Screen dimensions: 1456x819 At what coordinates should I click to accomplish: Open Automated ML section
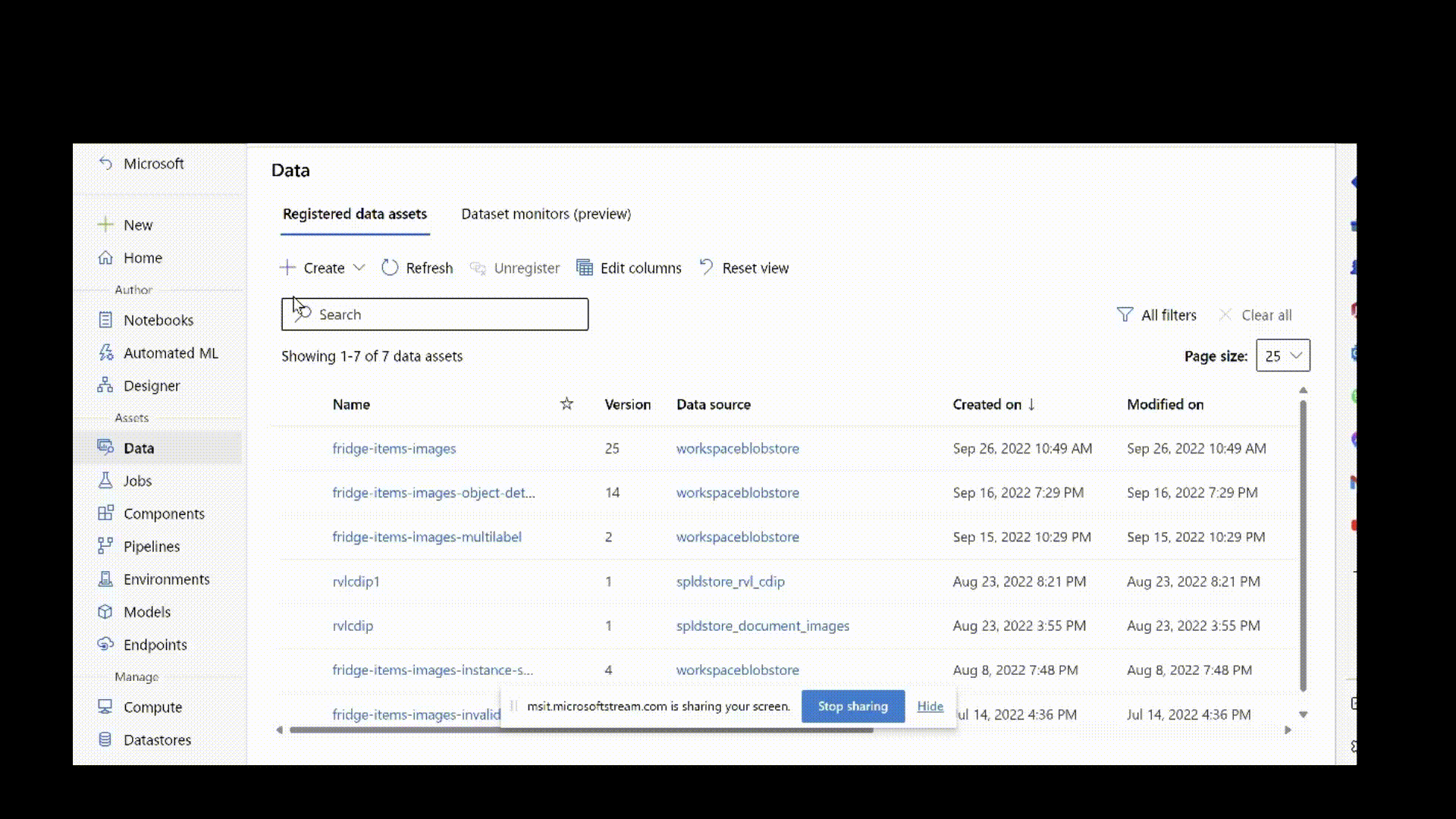click(171, 352)
